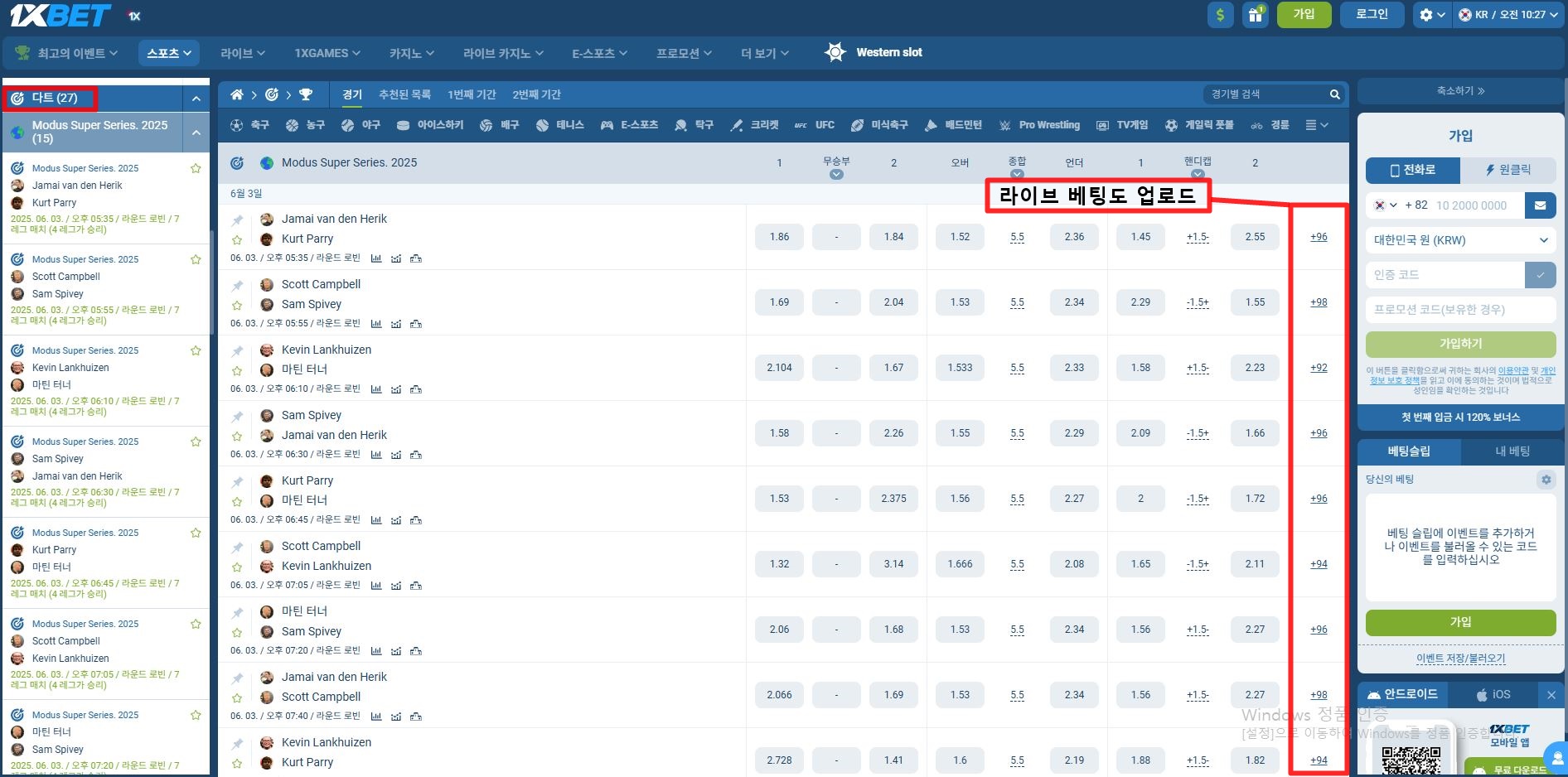Open the 스포츠 menu
The height and width of the screenshot is (777, 1568).
pyautogui.click(x=170, y=53)
